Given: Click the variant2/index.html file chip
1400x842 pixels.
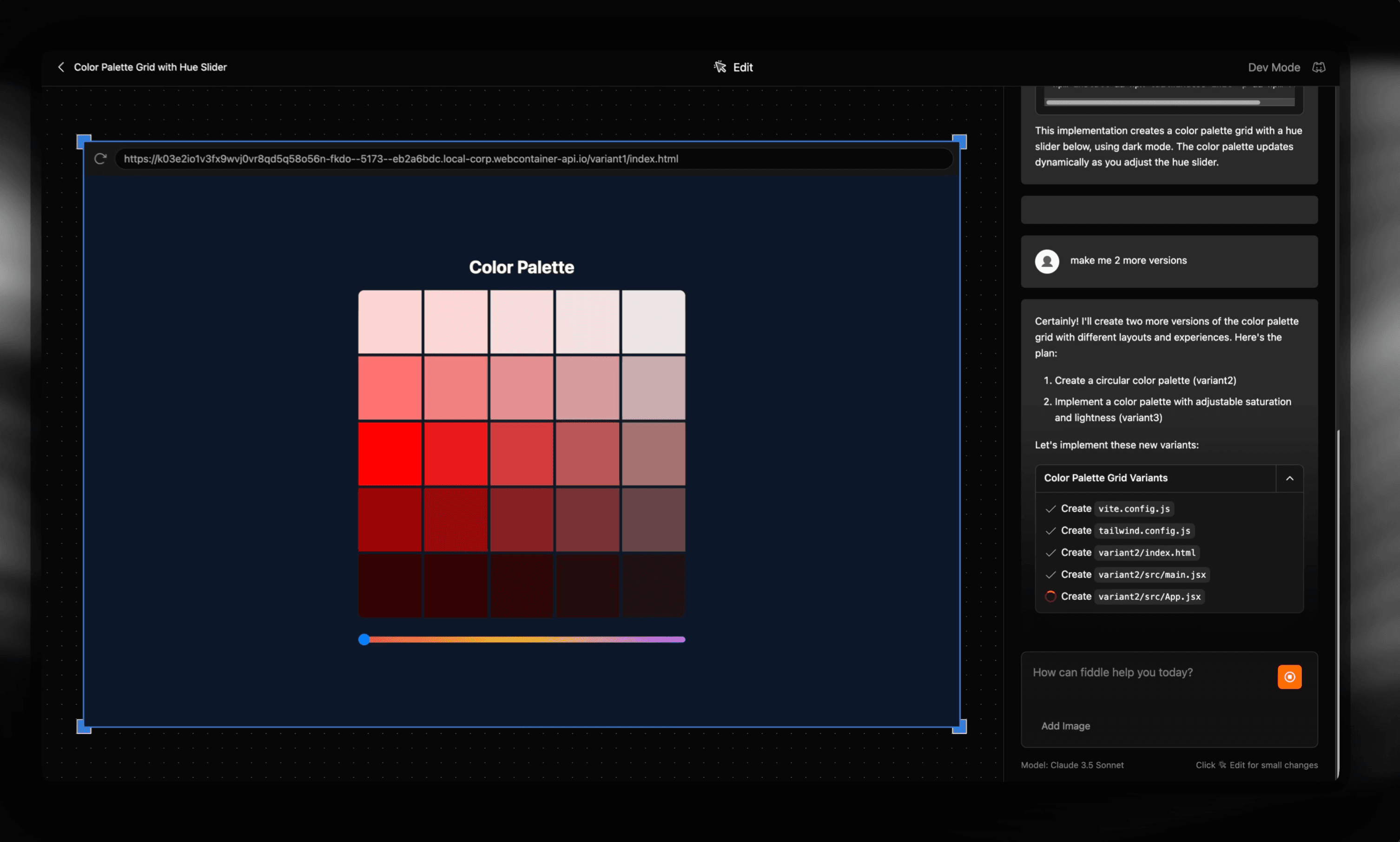Looking at the screenshot, I should (x=1147, y=553).
